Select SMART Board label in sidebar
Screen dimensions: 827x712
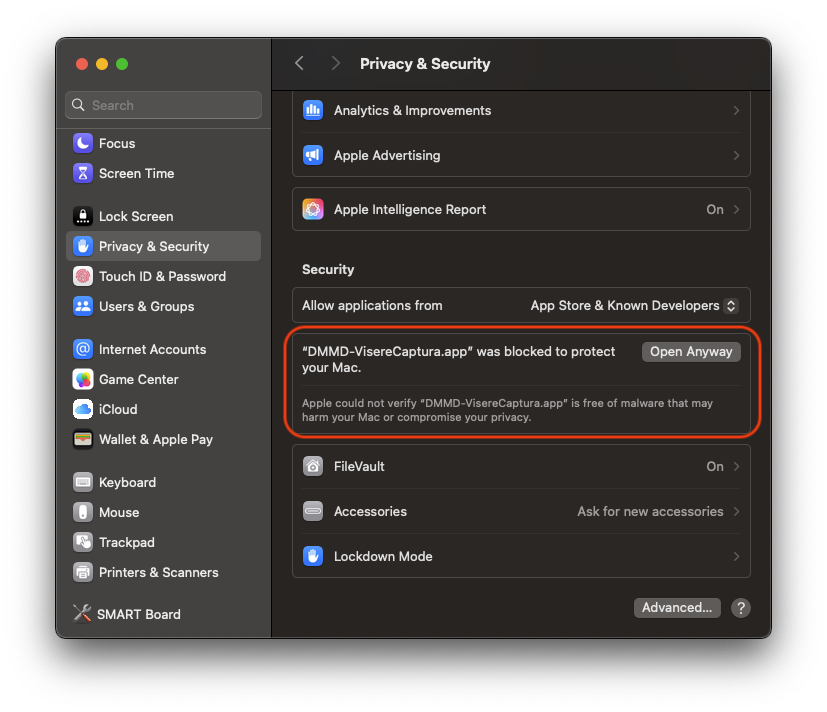coord(139,614)
